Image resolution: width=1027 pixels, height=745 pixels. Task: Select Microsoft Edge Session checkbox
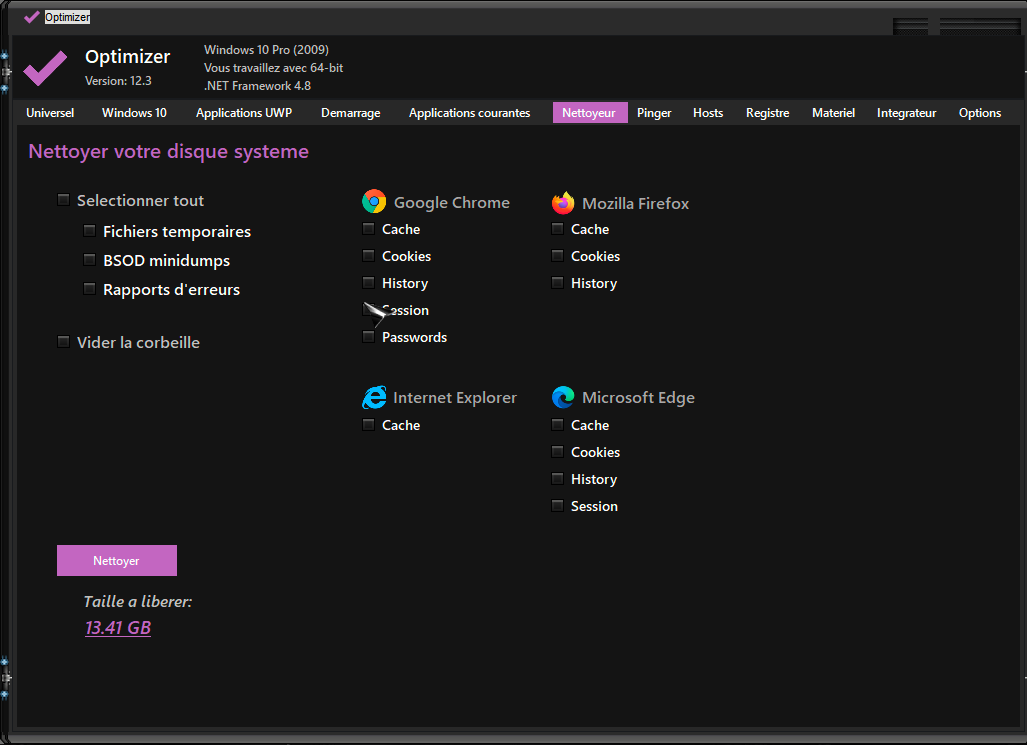click(x=557, y=507)
